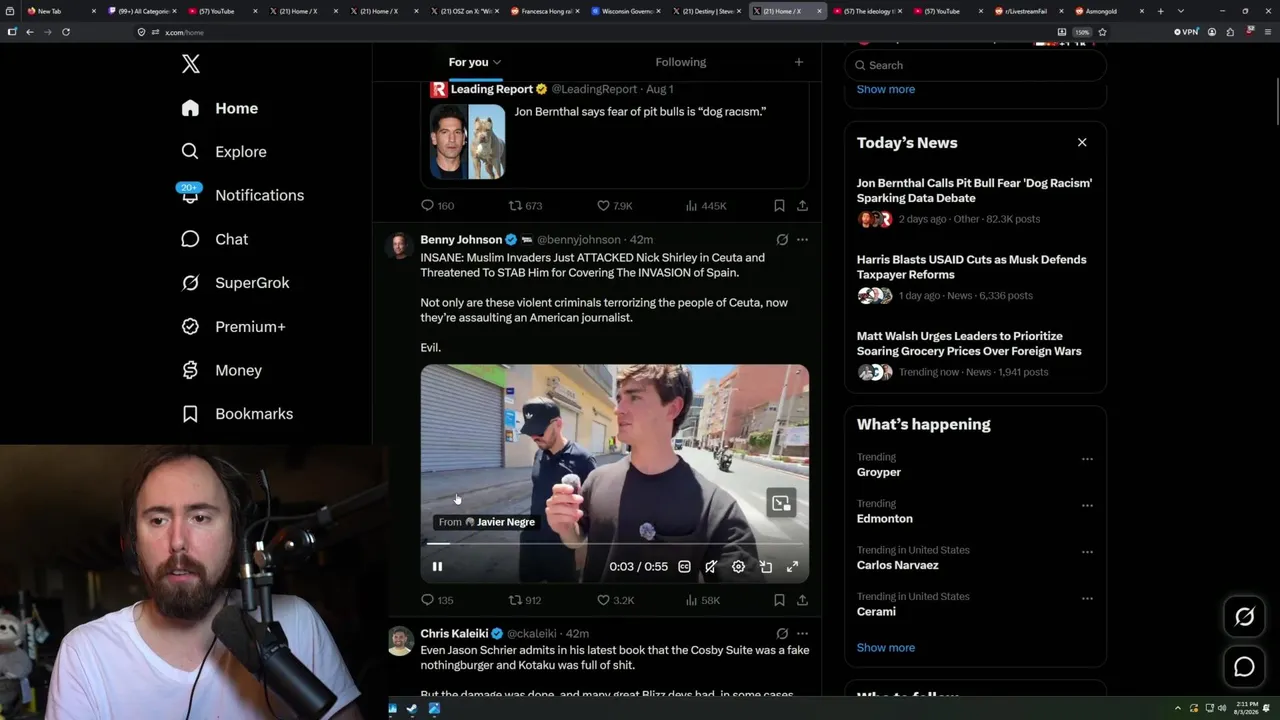Open more options on Benny Johnson's post
This screenshot has width=1280, height=720.
tap(802, 240)
